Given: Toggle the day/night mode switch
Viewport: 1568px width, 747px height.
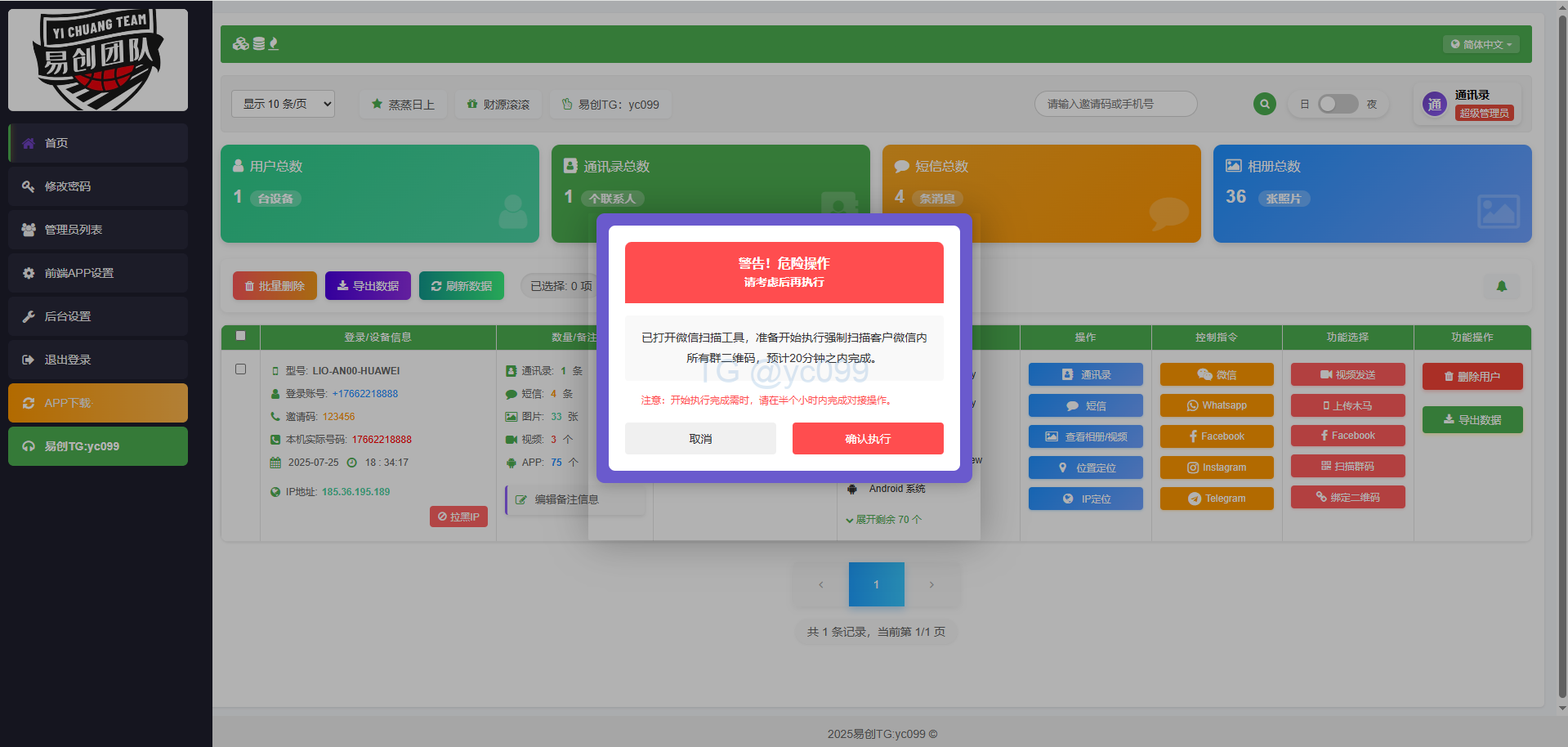Looking at the screenshot, I should pyautogui.click(x=1338, y=104).
